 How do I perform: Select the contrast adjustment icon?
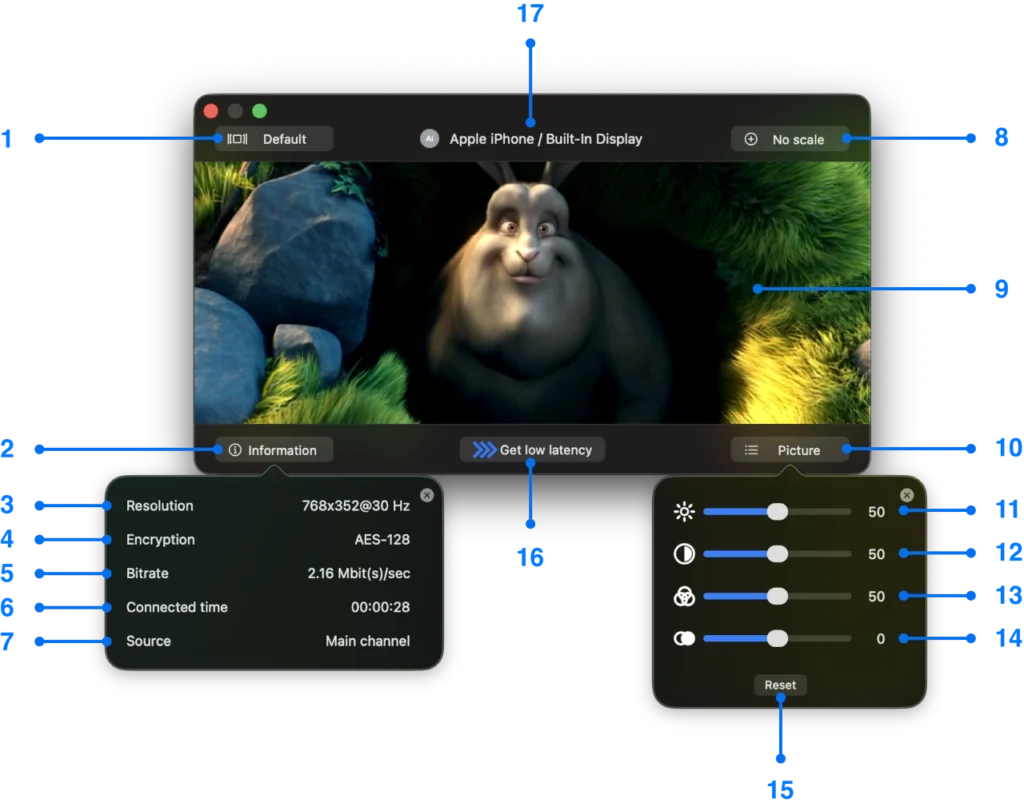pos(684,553)
